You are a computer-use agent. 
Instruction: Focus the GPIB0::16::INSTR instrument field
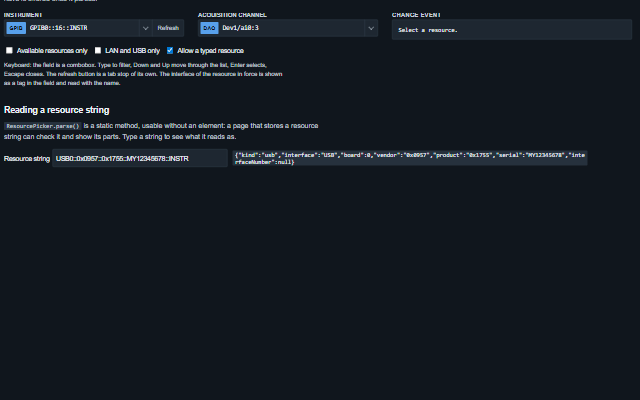pos(83,28)
